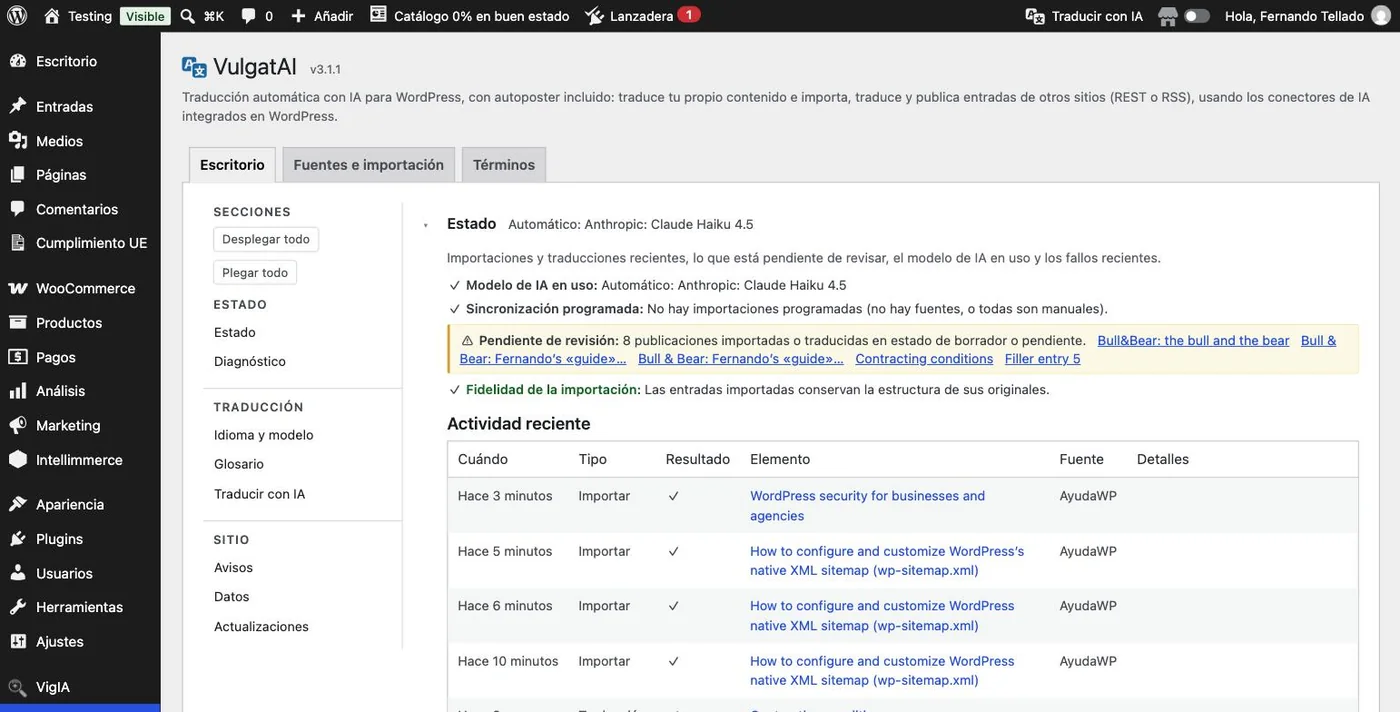
Task: Open the Actualizaciones section link
Action: click(x=261, y=626)
